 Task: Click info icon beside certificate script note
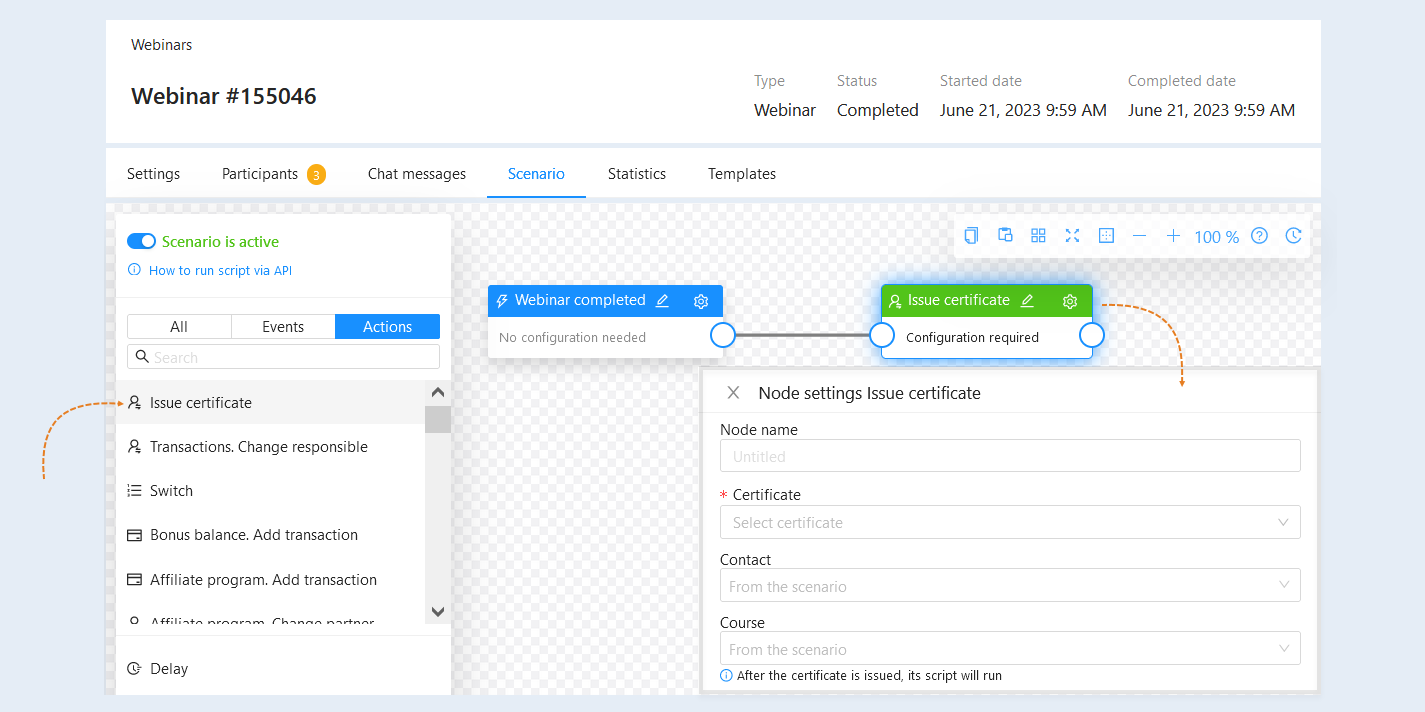click(x=726, y=676)
